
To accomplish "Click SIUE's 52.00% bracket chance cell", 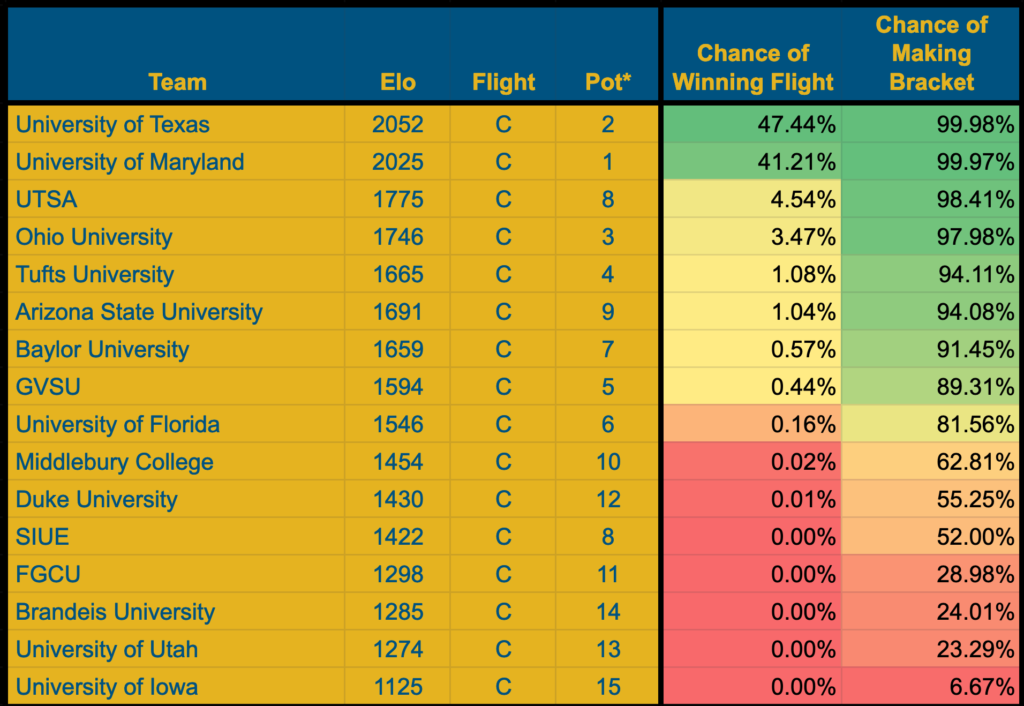I will pos(930,537).
